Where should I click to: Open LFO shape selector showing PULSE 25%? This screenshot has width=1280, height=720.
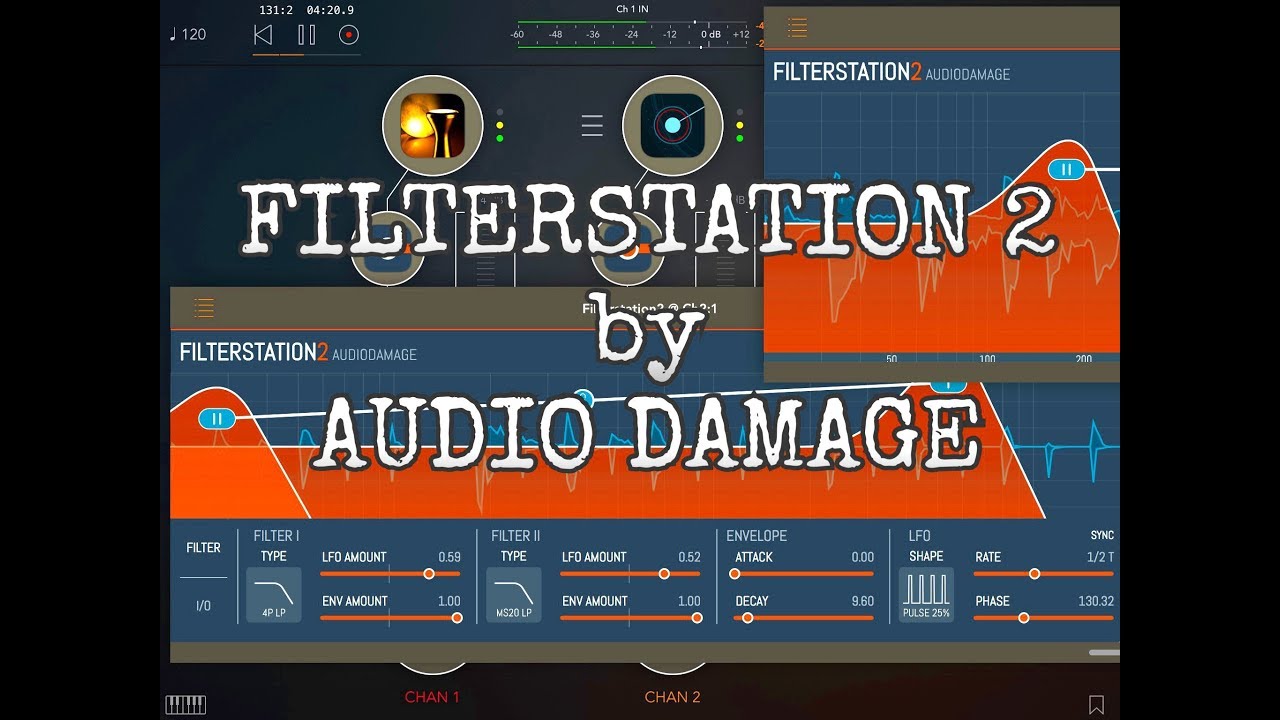[x=926, y=595]
